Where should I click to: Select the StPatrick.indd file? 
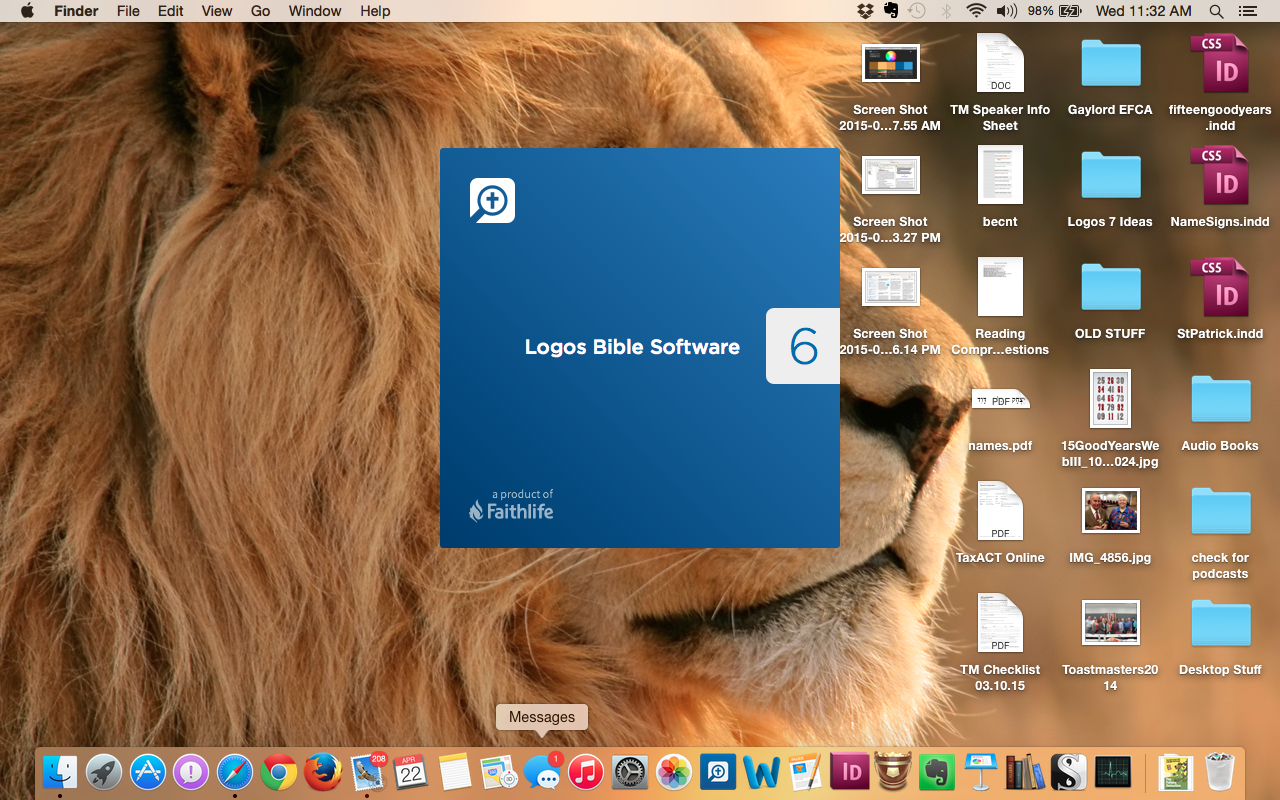coord(1220,288)
